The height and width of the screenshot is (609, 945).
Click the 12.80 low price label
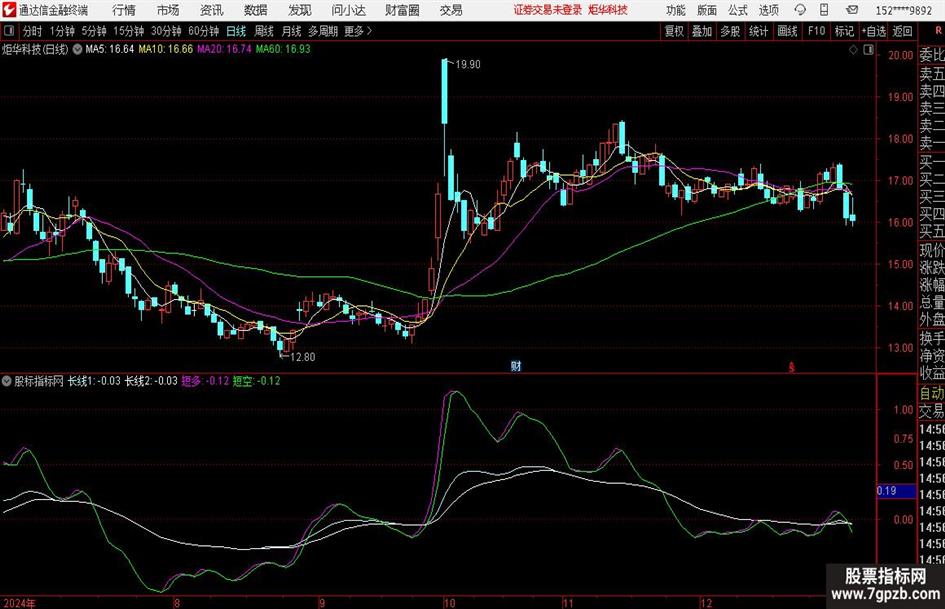coord(303,357)
